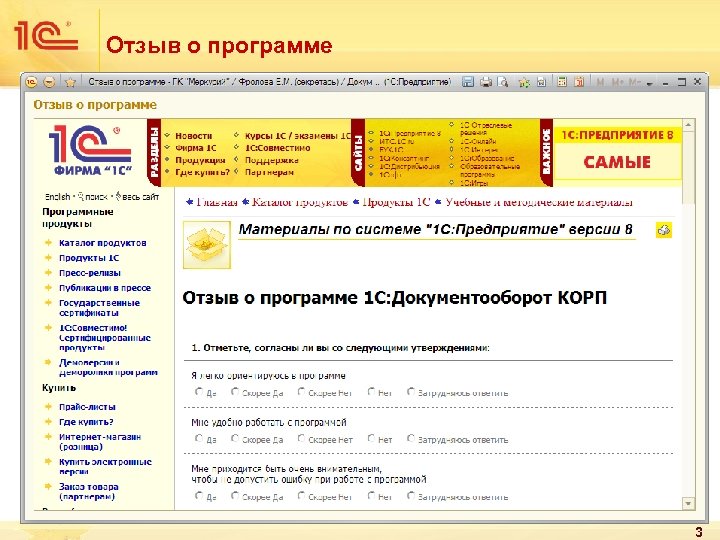Viewport: 720px width, 540px height.
Task: Select Да for 'не допустить ошибку' question
Action: [198, 495]
